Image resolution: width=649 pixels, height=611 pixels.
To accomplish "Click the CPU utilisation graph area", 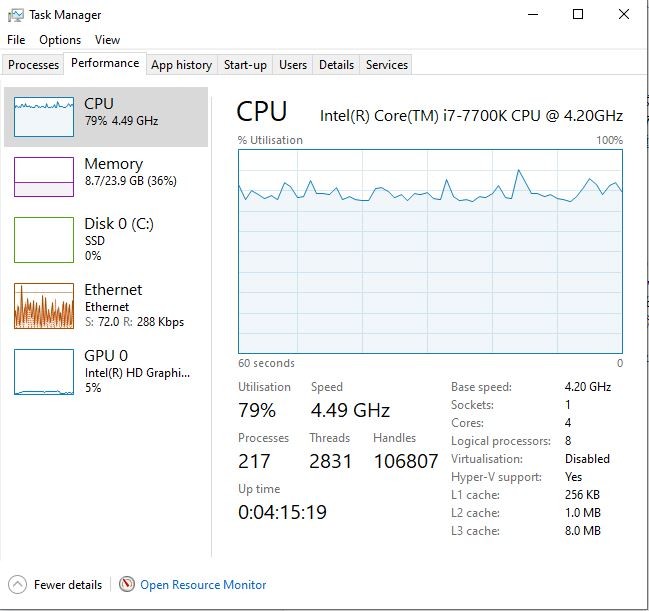I will point(430,251).
